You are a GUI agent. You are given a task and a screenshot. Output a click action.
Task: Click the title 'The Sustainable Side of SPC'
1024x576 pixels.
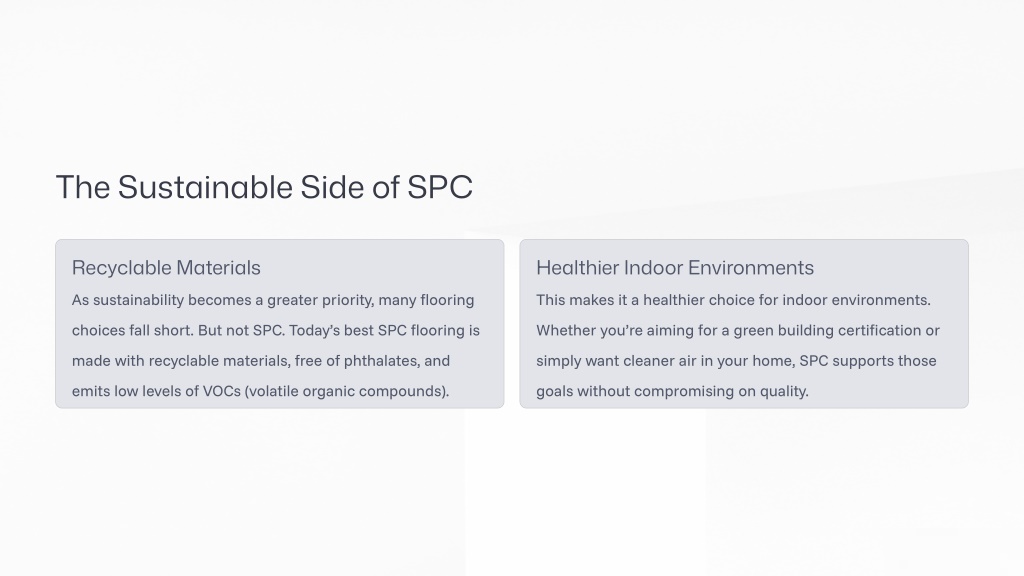coord(264,187)
